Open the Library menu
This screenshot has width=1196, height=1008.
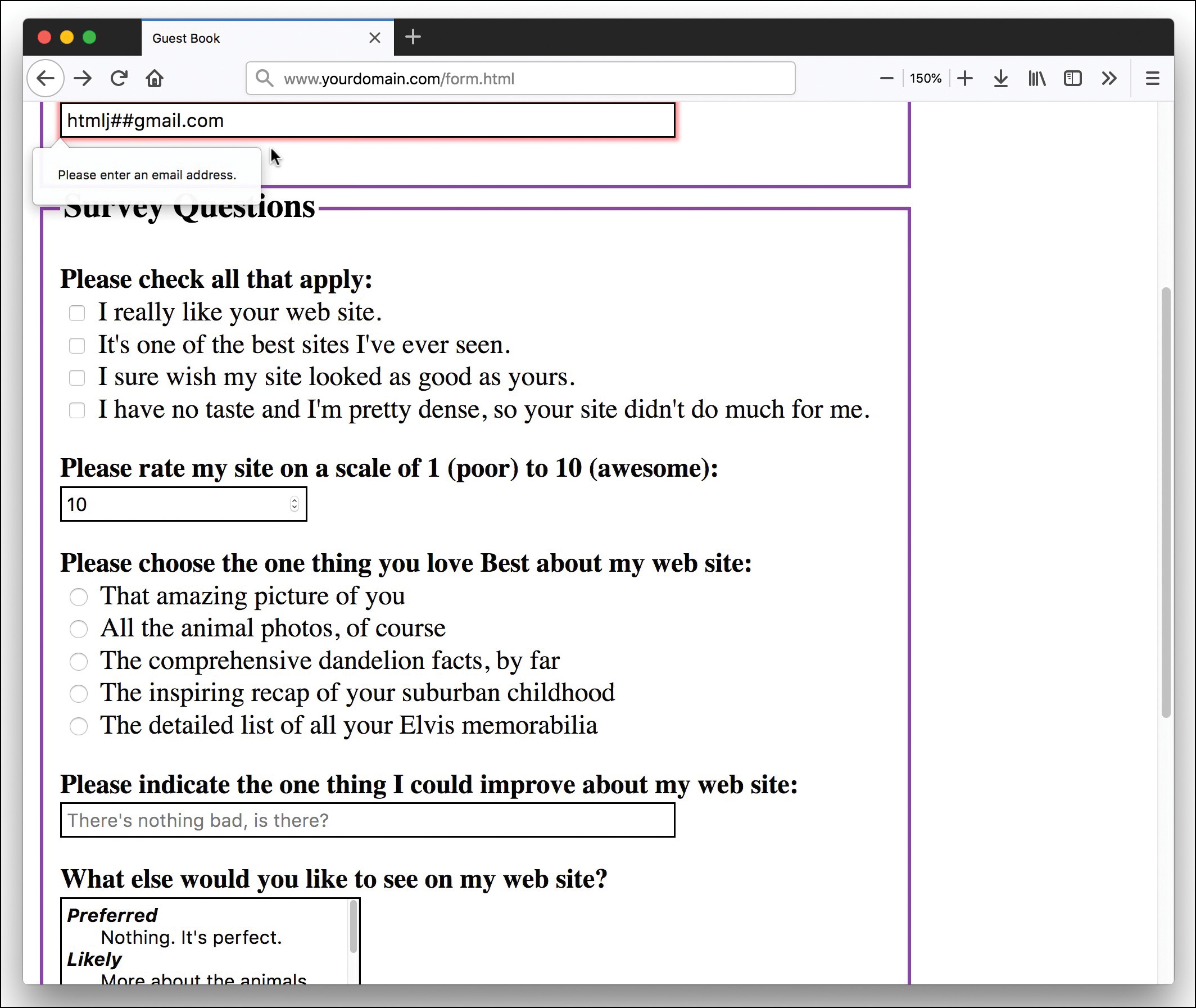tap(1036, 78)
